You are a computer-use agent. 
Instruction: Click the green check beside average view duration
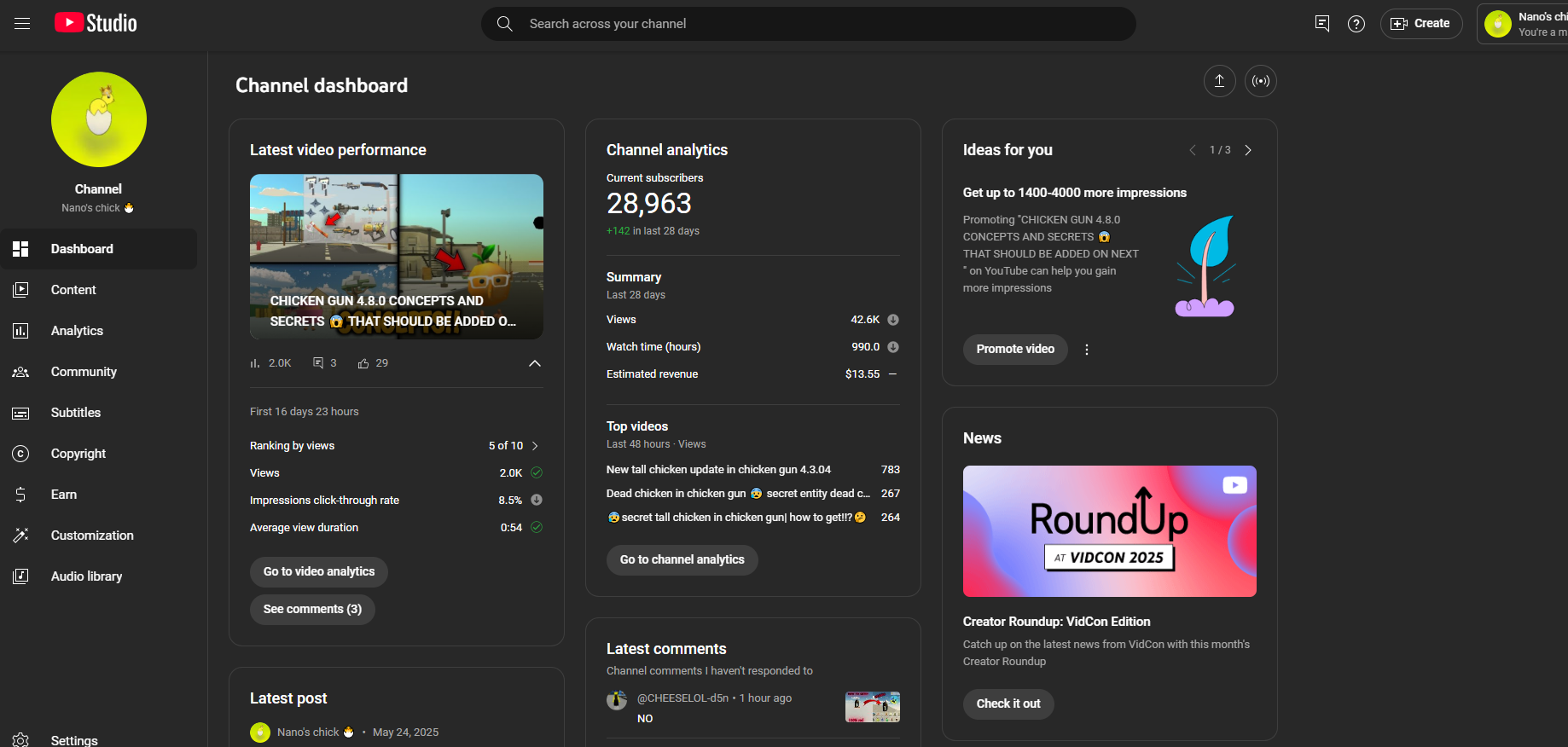coord(537,527)
